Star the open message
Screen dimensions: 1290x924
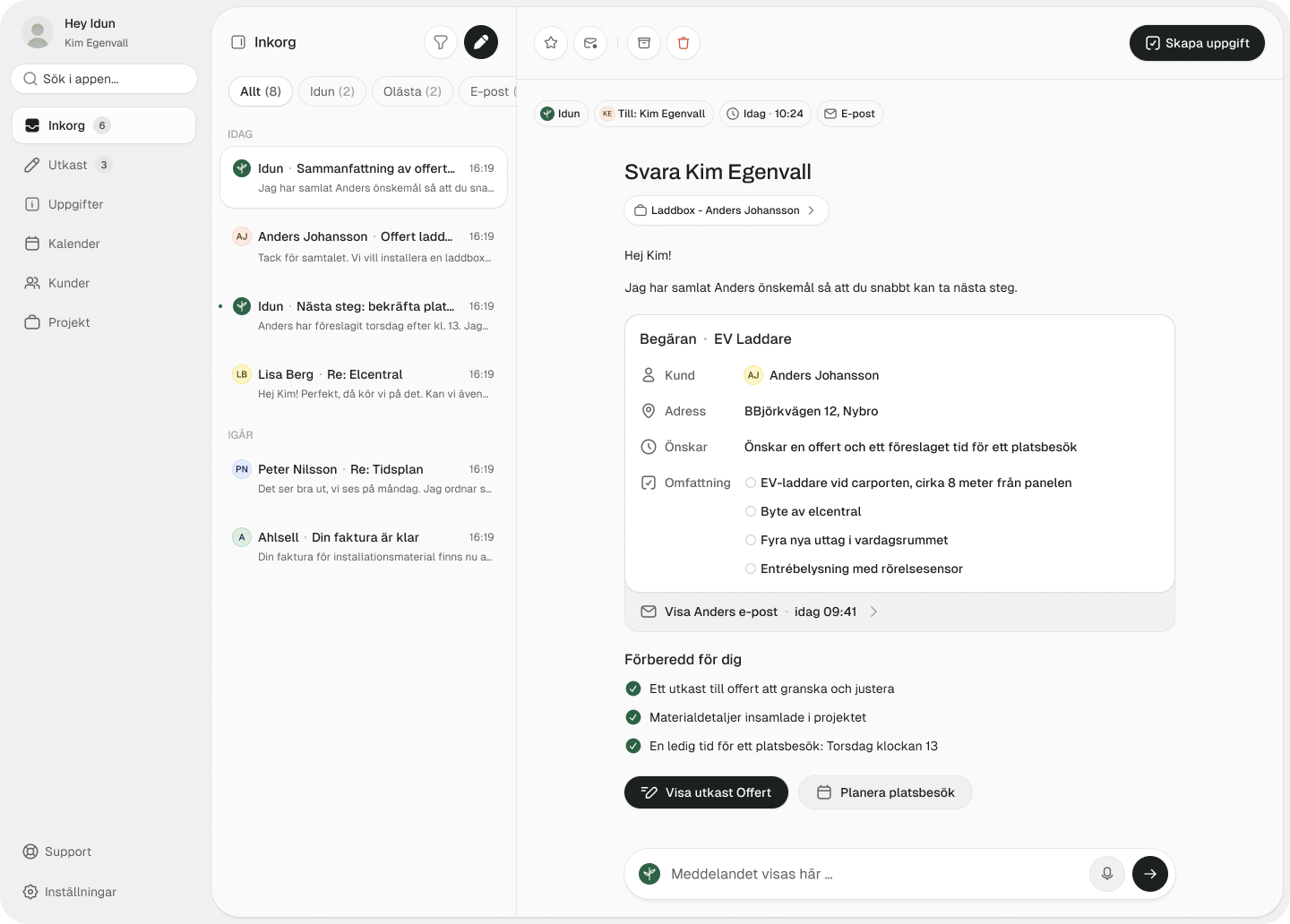551,43
